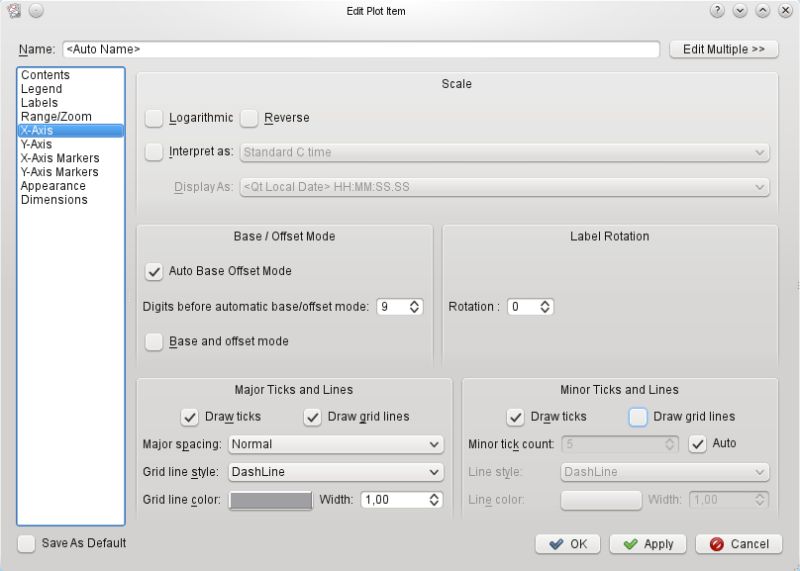Click the Edit Multiple >> button
This screenshot has width=800, height=571.
pos(723,49)
